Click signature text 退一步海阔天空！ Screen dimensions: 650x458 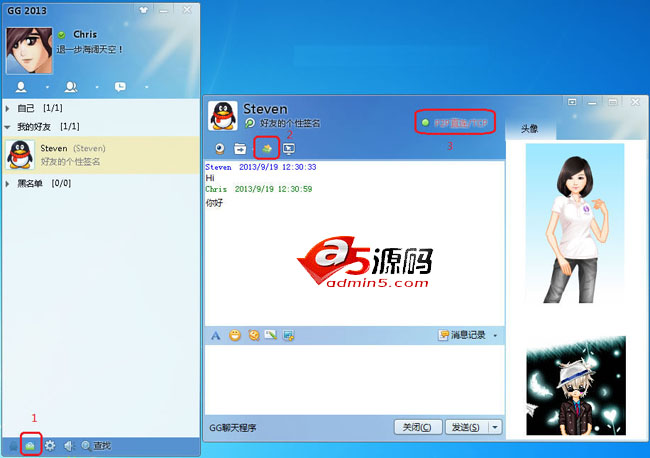tap(90, 49)
